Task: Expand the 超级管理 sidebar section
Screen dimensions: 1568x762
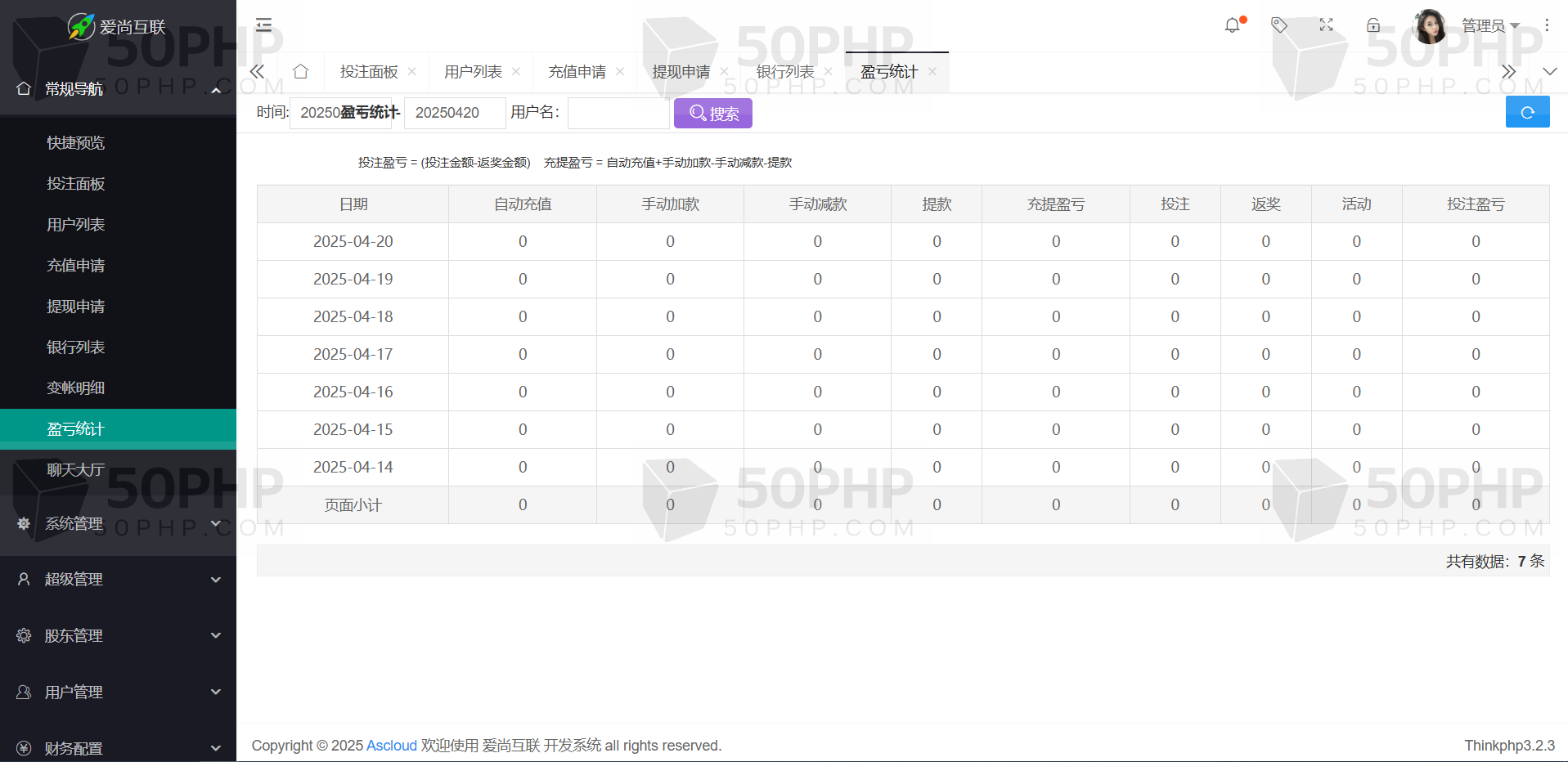Action: (118, 579)
